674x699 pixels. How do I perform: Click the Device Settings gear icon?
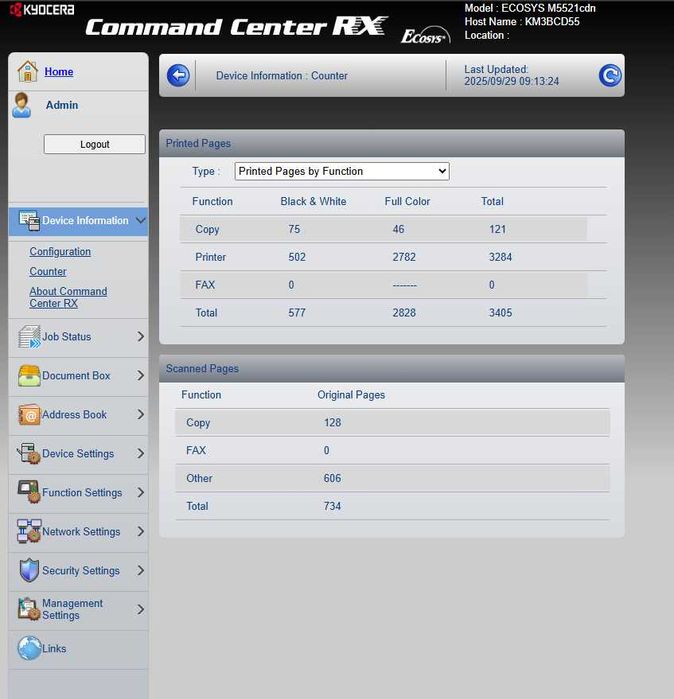tap(29, 453)
